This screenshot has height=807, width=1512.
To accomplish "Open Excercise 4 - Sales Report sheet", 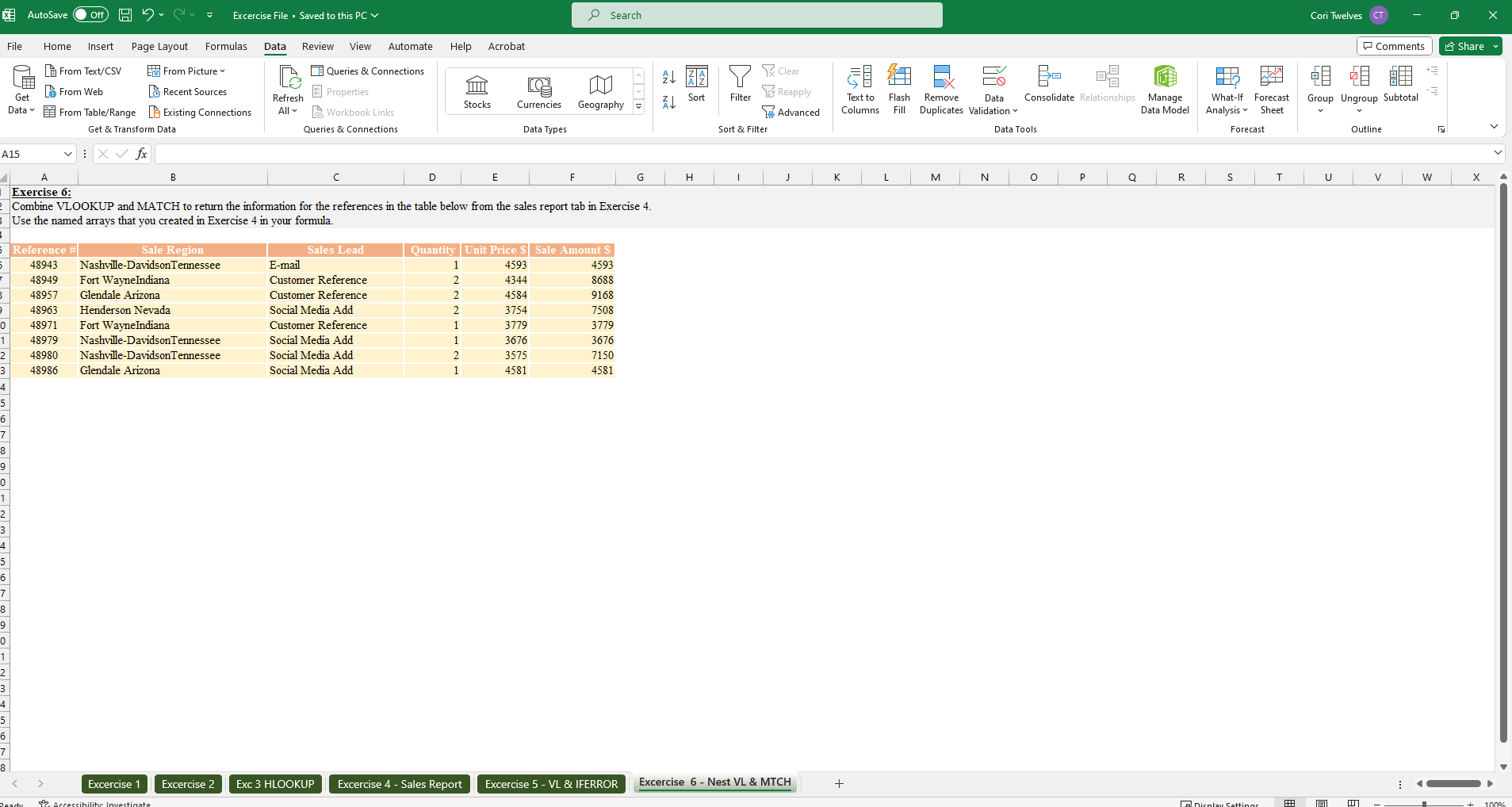I will (x=400, y=784).
